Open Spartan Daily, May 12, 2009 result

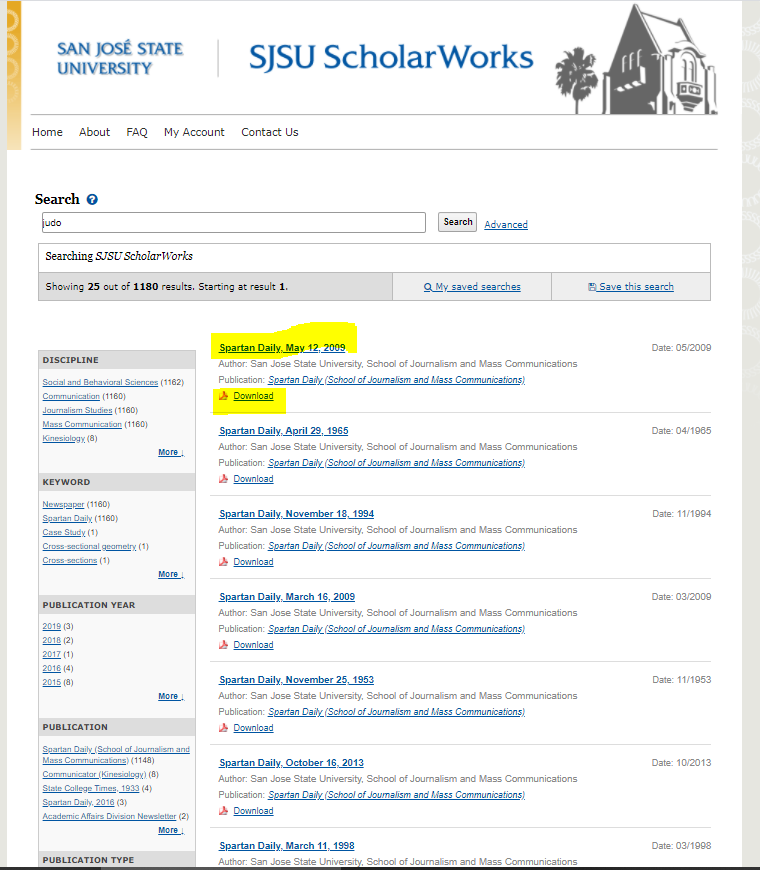point(282,348)
